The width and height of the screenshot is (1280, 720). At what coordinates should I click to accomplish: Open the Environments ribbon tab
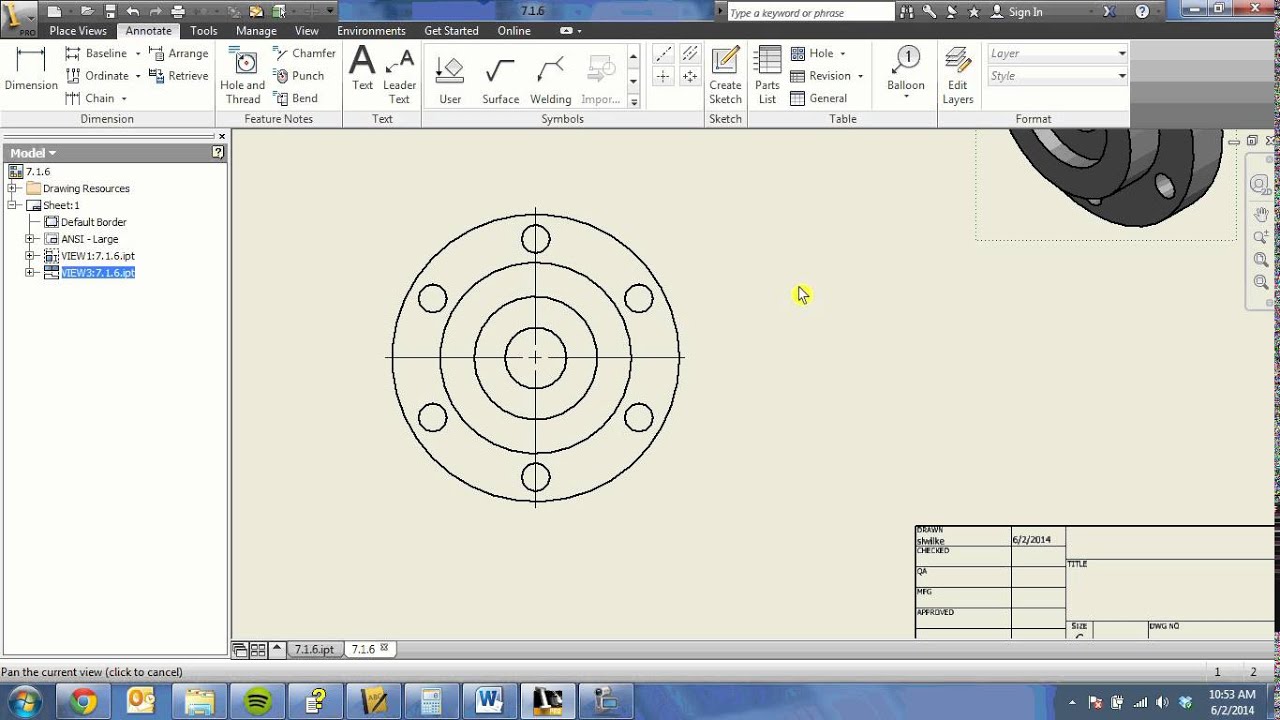(x=371, y=31)
